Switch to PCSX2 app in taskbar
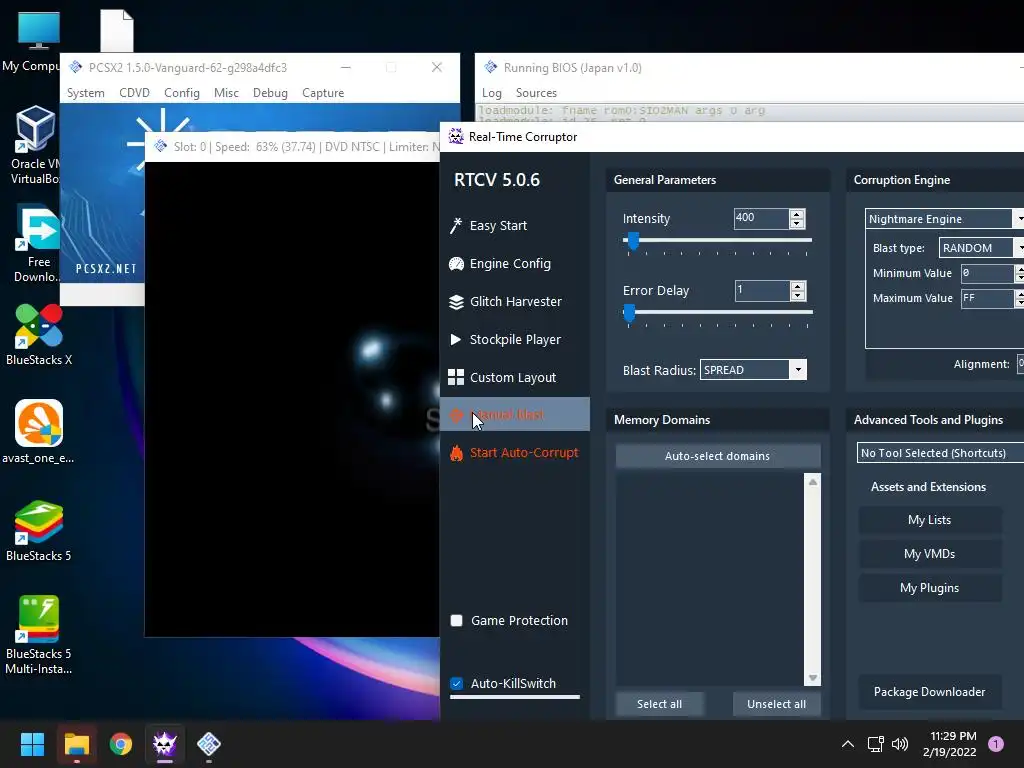Viewport: 1024px width, 768px height. click(209, 744)
